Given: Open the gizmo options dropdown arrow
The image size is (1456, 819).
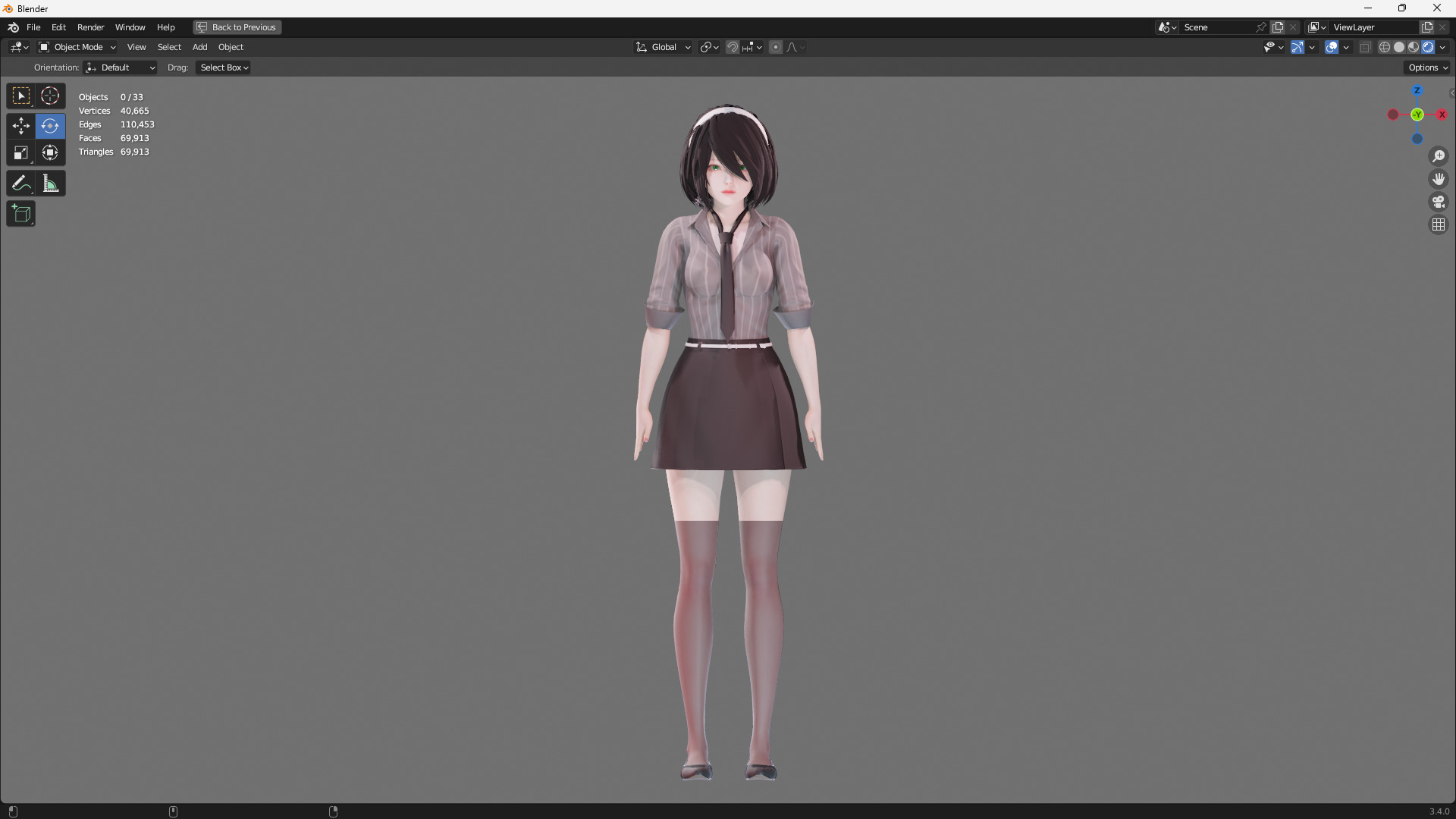Looking at the screenshot, I should tap(1312, 47).
